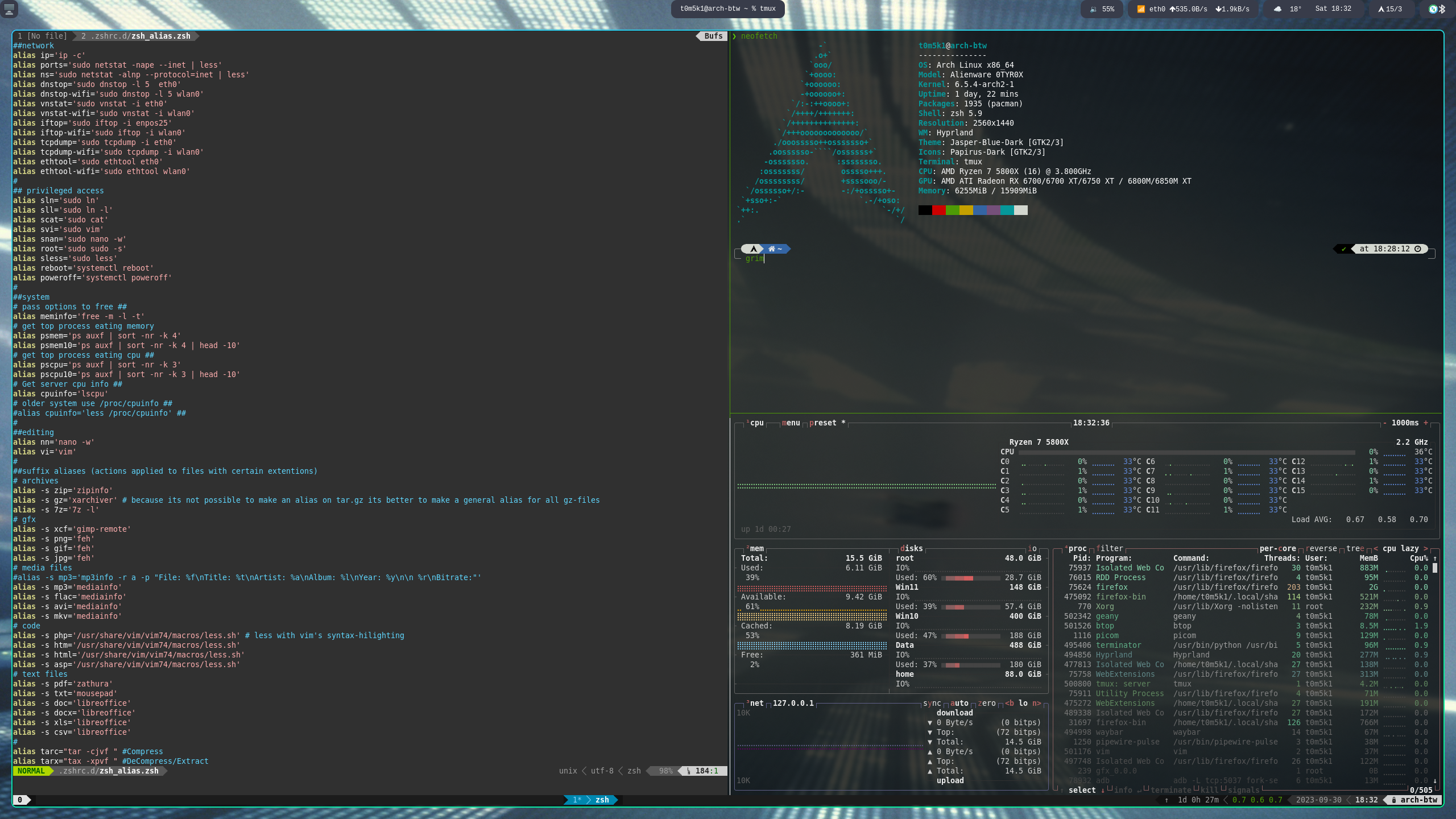Screen dimensions: 1456x819
Task: Click the lock icon beside arch-btw in tmux
Action: pyautogui.click(x=1394, y=800)
